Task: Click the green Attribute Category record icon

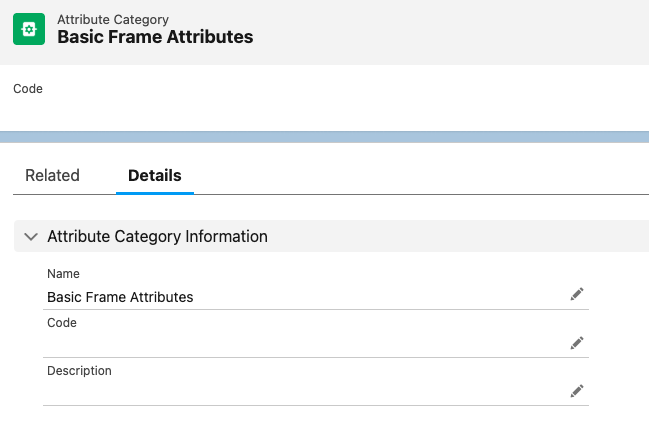Action: (29, 29)
